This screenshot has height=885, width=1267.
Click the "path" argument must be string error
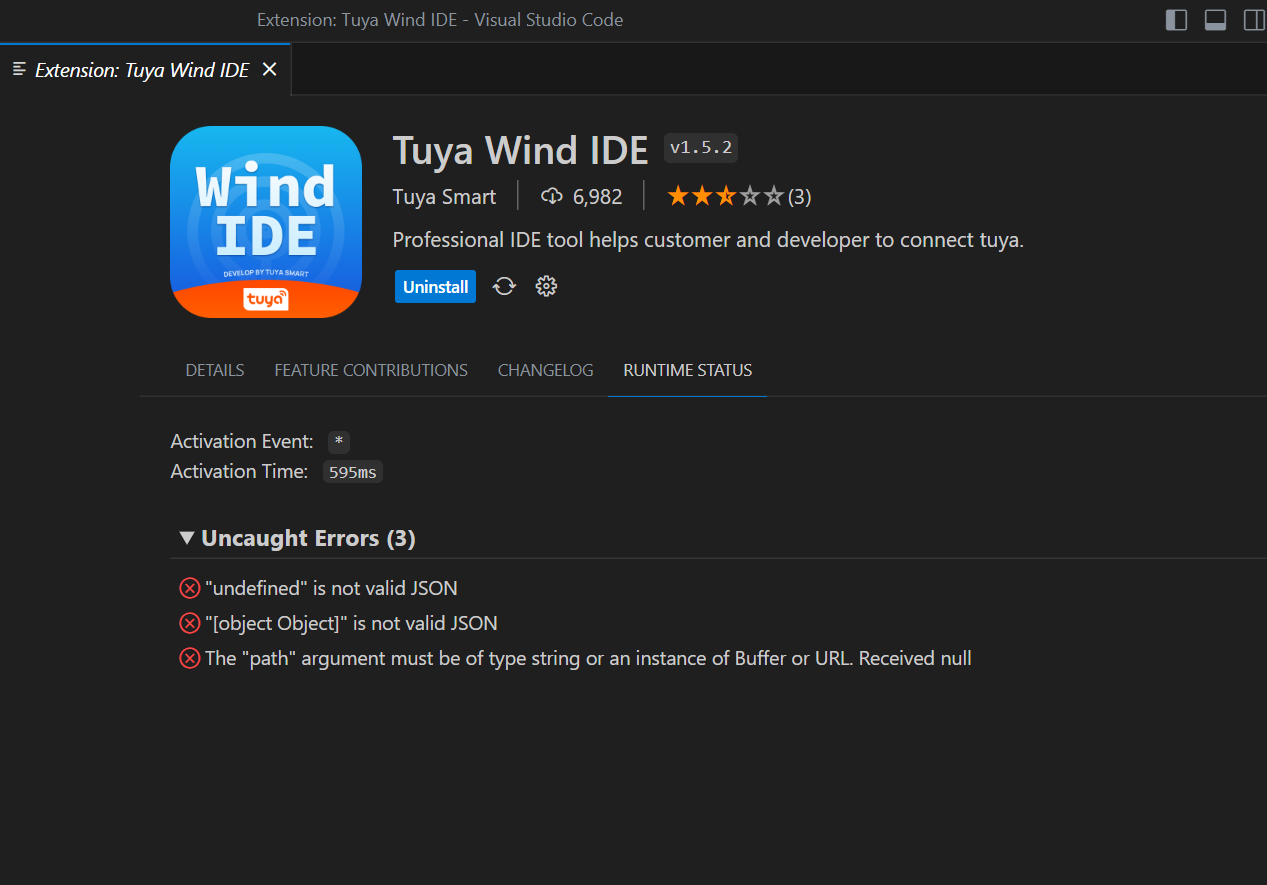588,659
